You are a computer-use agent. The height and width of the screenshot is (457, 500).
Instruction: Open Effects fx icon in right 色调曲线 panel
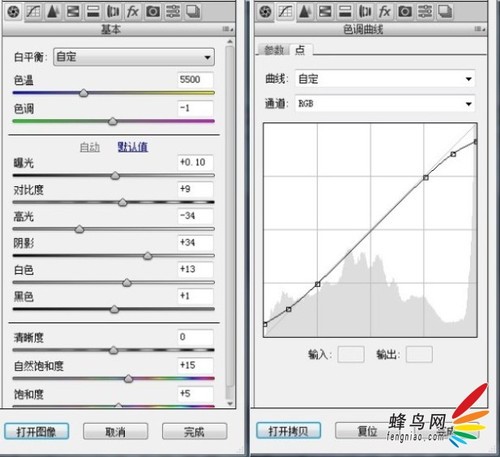click(x=385, y=12)
